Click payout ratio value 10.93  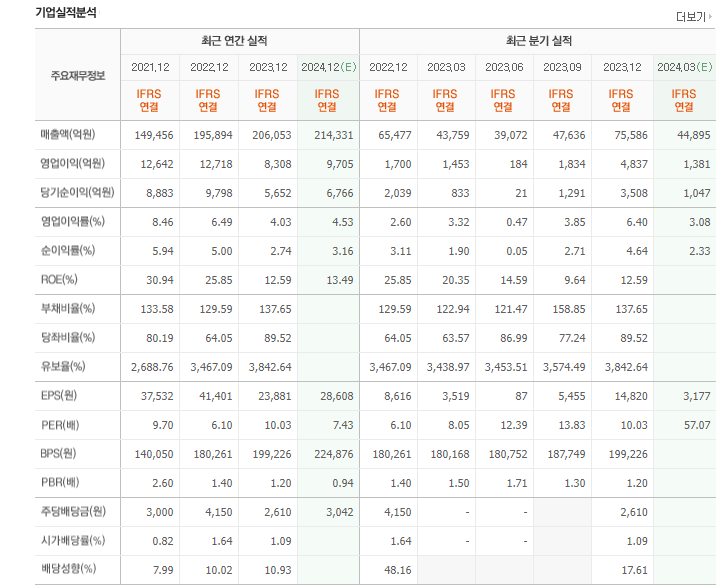pyautogui.click(x=278, y=570)
